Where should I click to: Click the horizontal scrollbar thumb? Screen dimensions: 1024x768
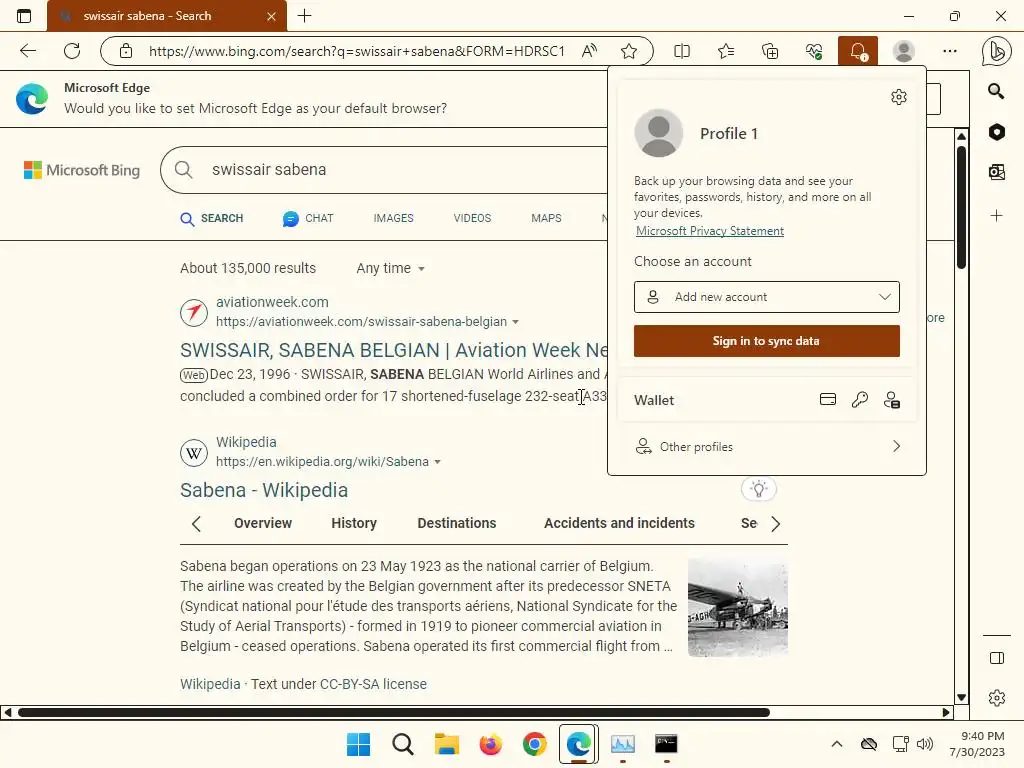click(394, 712)
